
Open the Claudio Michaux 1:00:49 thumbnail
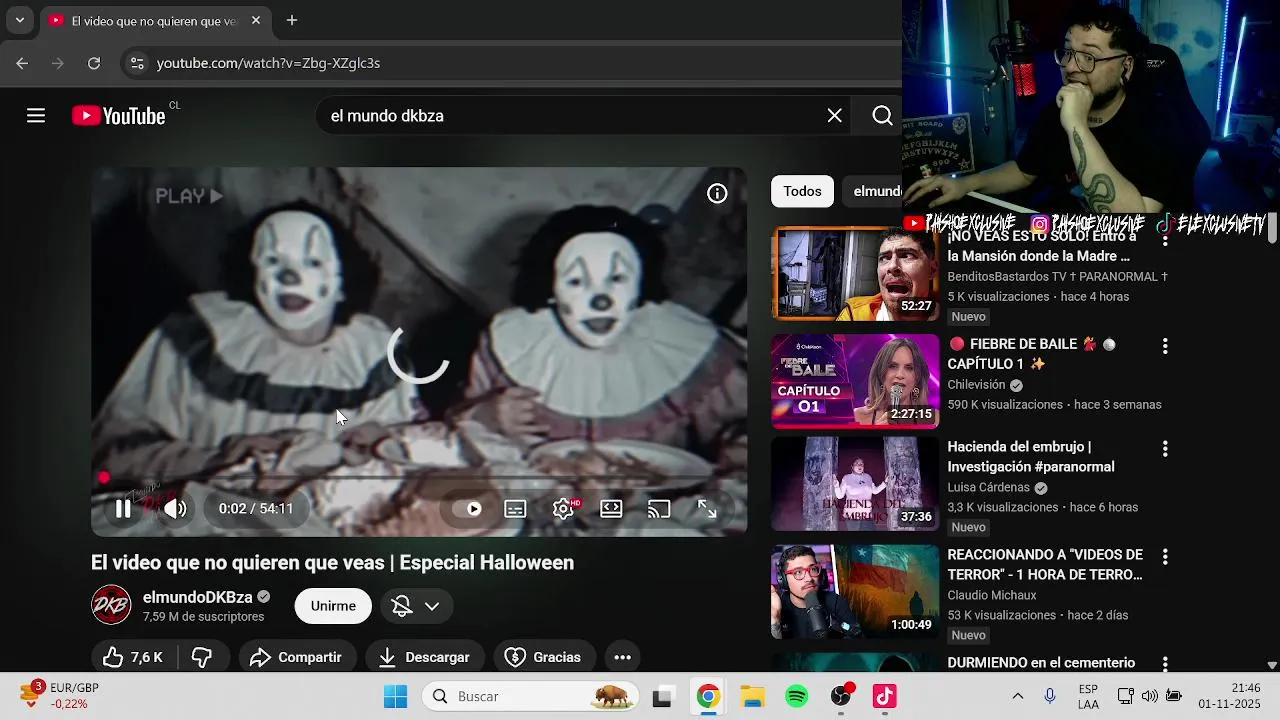tap(855, 592)
